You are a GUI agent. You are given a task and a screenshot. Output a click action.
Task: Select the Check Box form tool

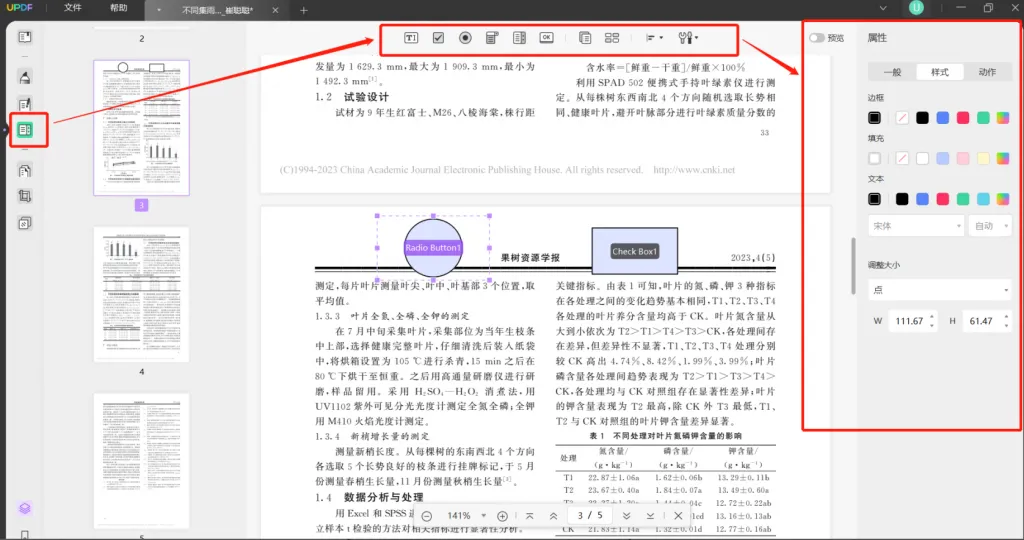click(x=438, y=38)
